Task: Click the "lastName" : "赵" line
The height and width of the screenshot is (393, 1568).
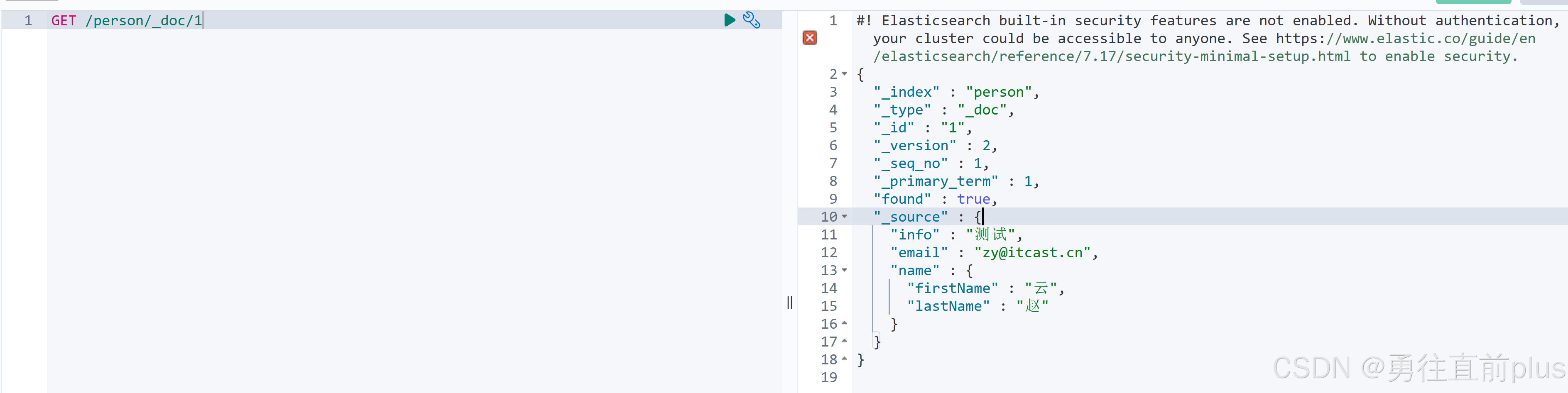Action: pos(978,306)
